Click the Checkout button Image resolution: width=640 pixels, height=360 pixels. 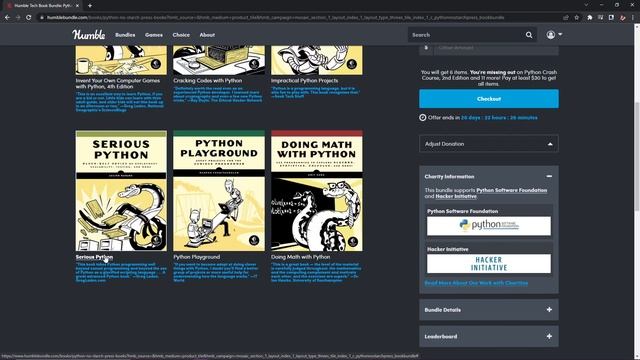pyautogui.click(x=489, y=99)
